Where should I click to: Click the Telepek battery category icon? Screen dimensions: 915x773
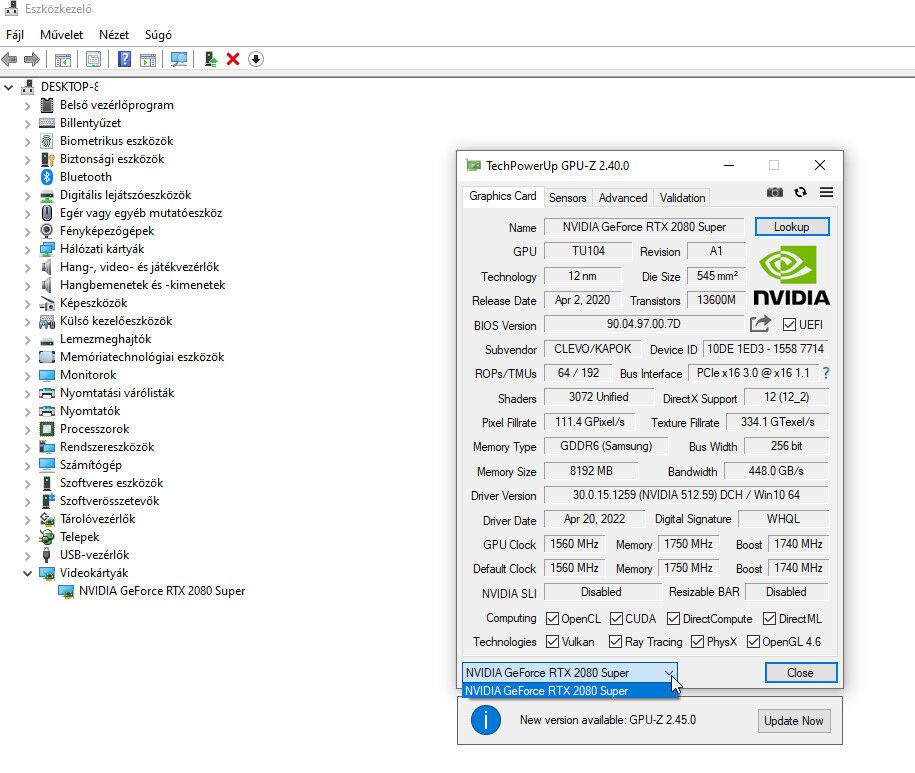(47, 537)
